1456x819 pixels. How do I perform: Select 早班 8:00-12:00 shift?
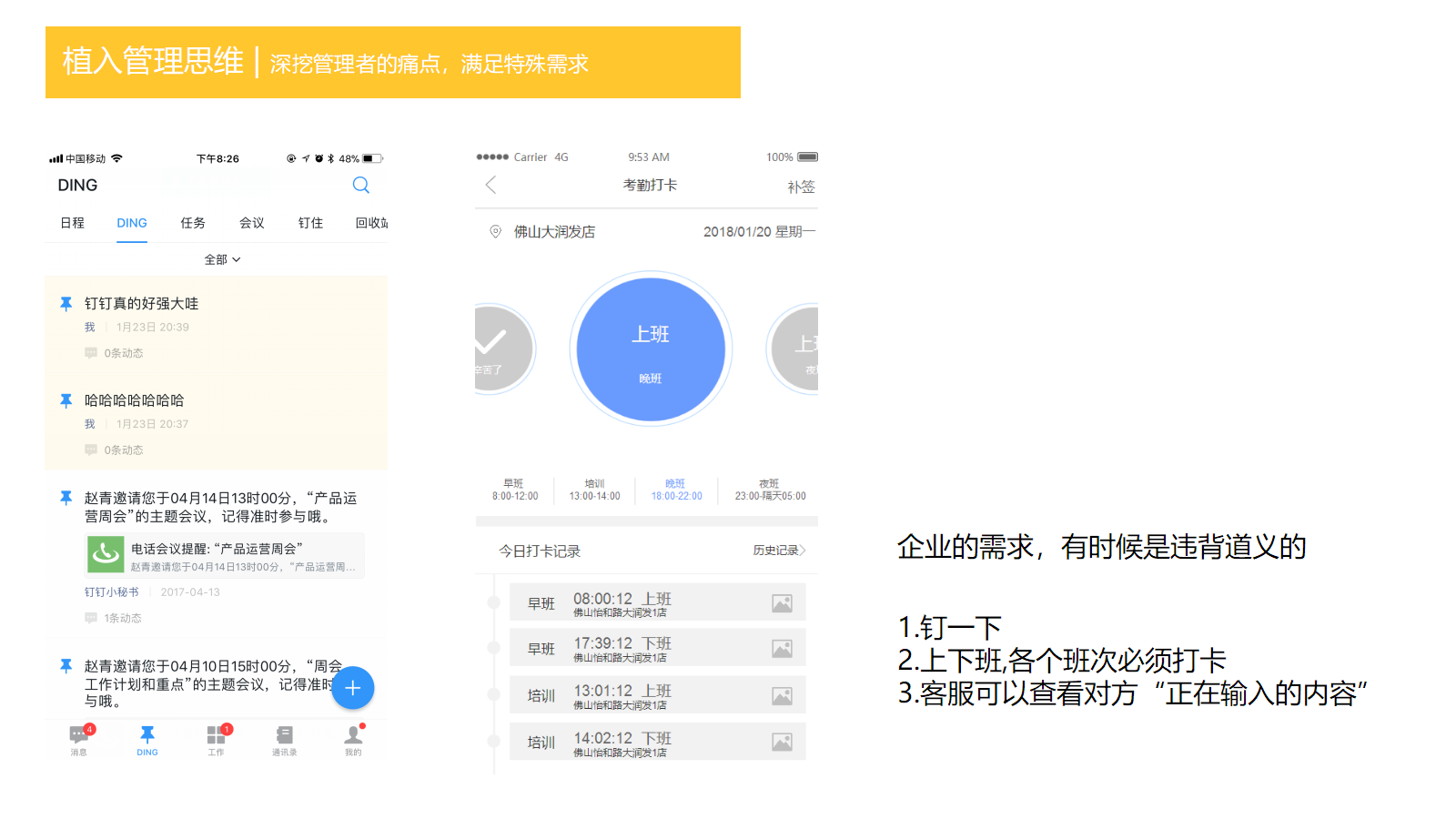tap(515, 490)
